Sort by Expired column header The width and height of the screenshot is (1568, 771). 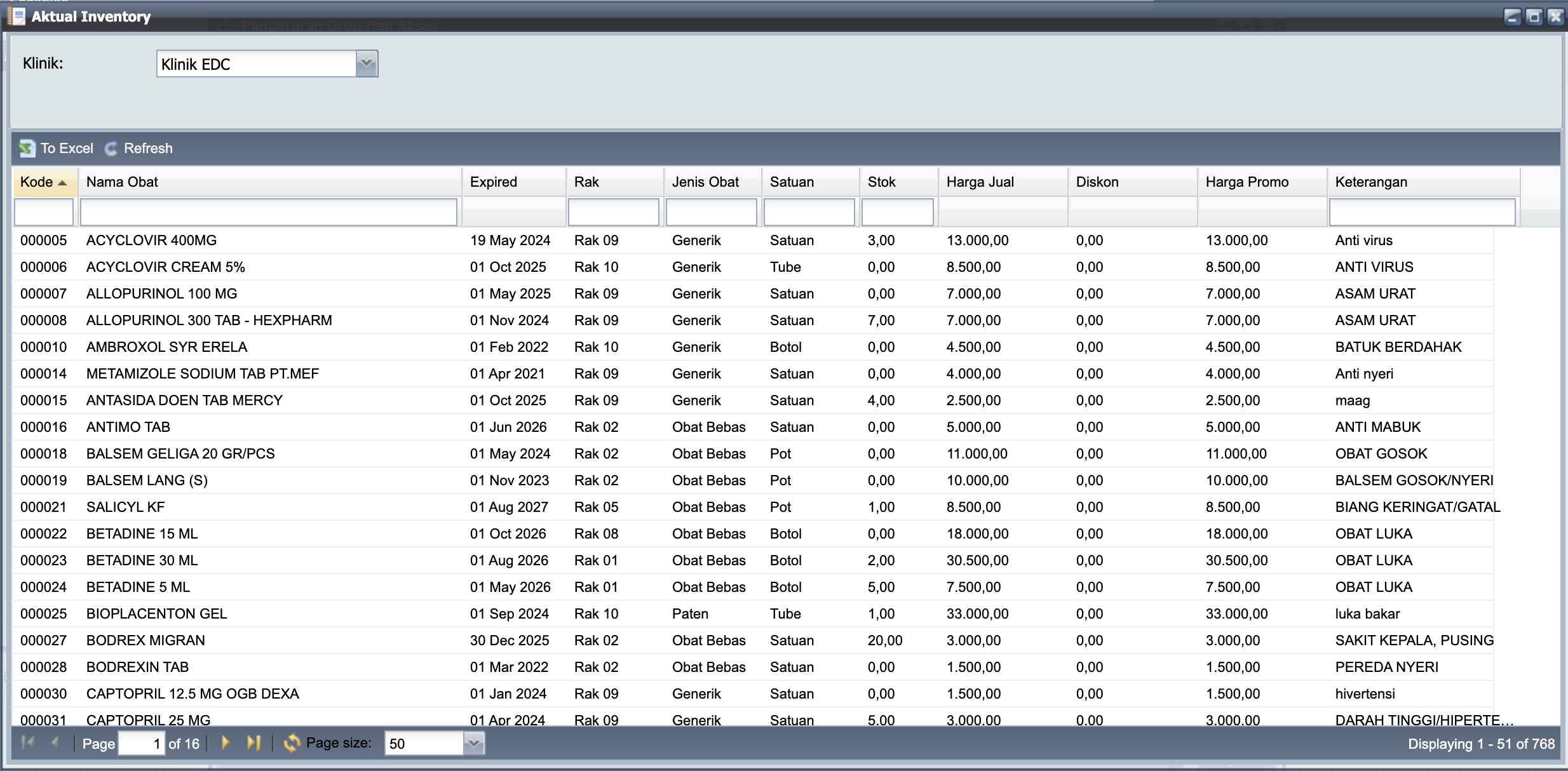494,182
